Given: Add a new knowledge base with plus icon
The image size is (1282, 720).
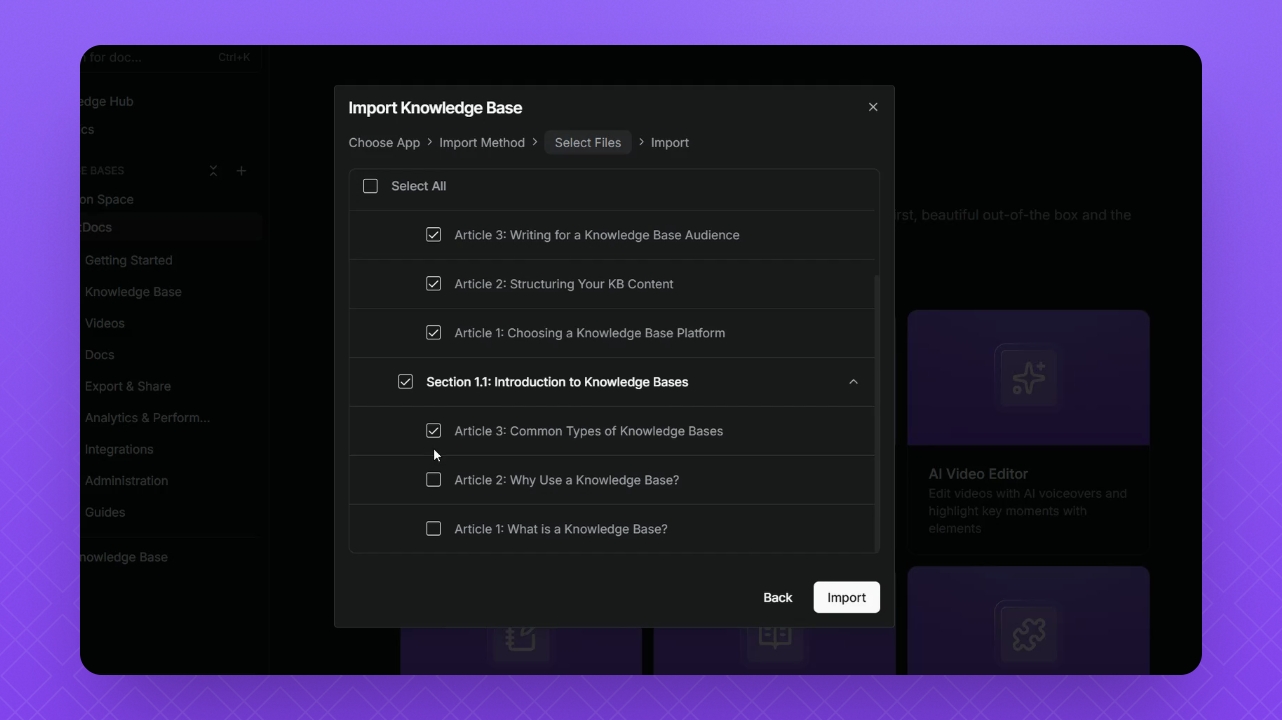Looking at the screenshot, I should tap(241, 171).
